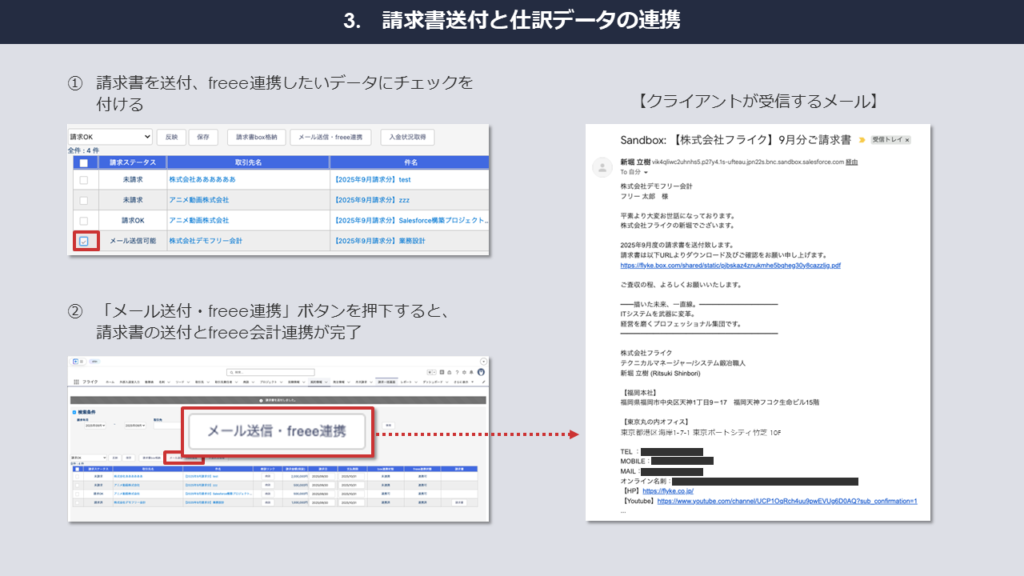This screenshot has width=1024, height=576.
Task: Toggle the select-all checkbox in table header
Action: (x=83, y=162)
